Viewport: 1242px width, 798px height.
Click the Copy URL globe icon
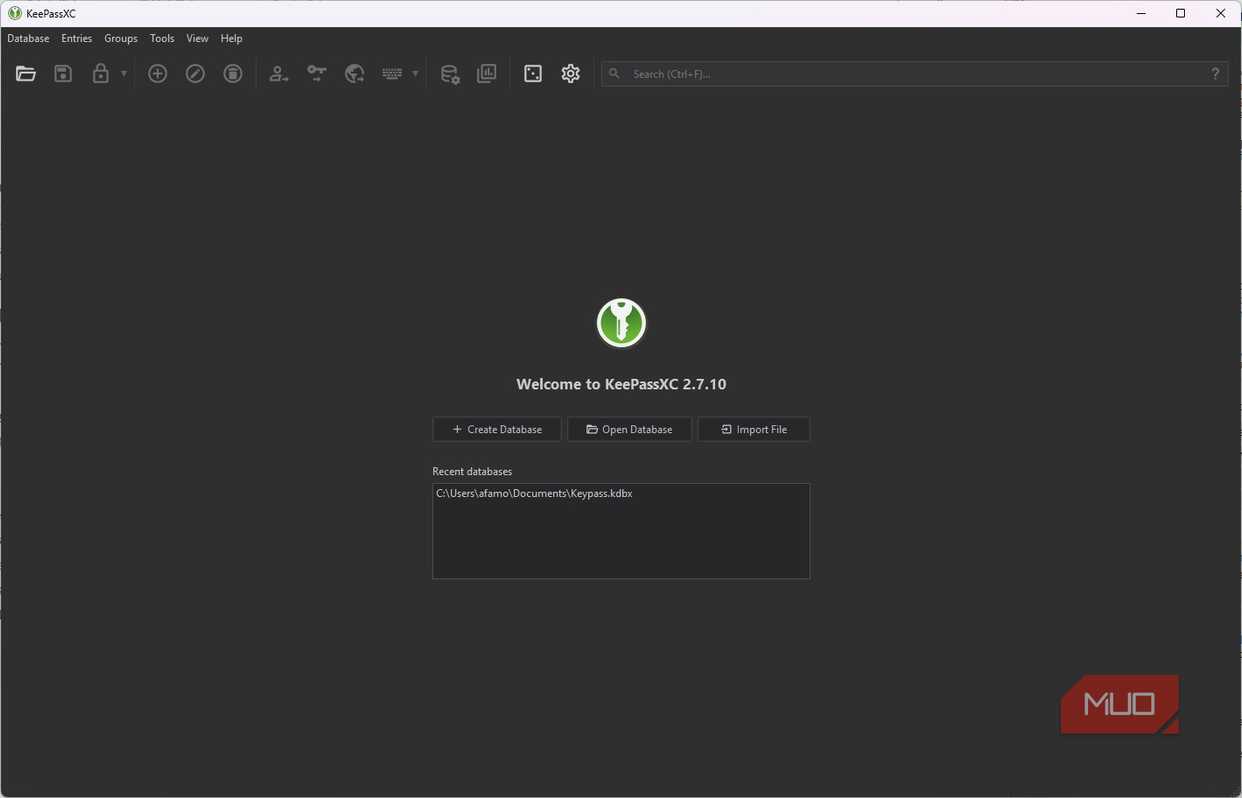354,74
